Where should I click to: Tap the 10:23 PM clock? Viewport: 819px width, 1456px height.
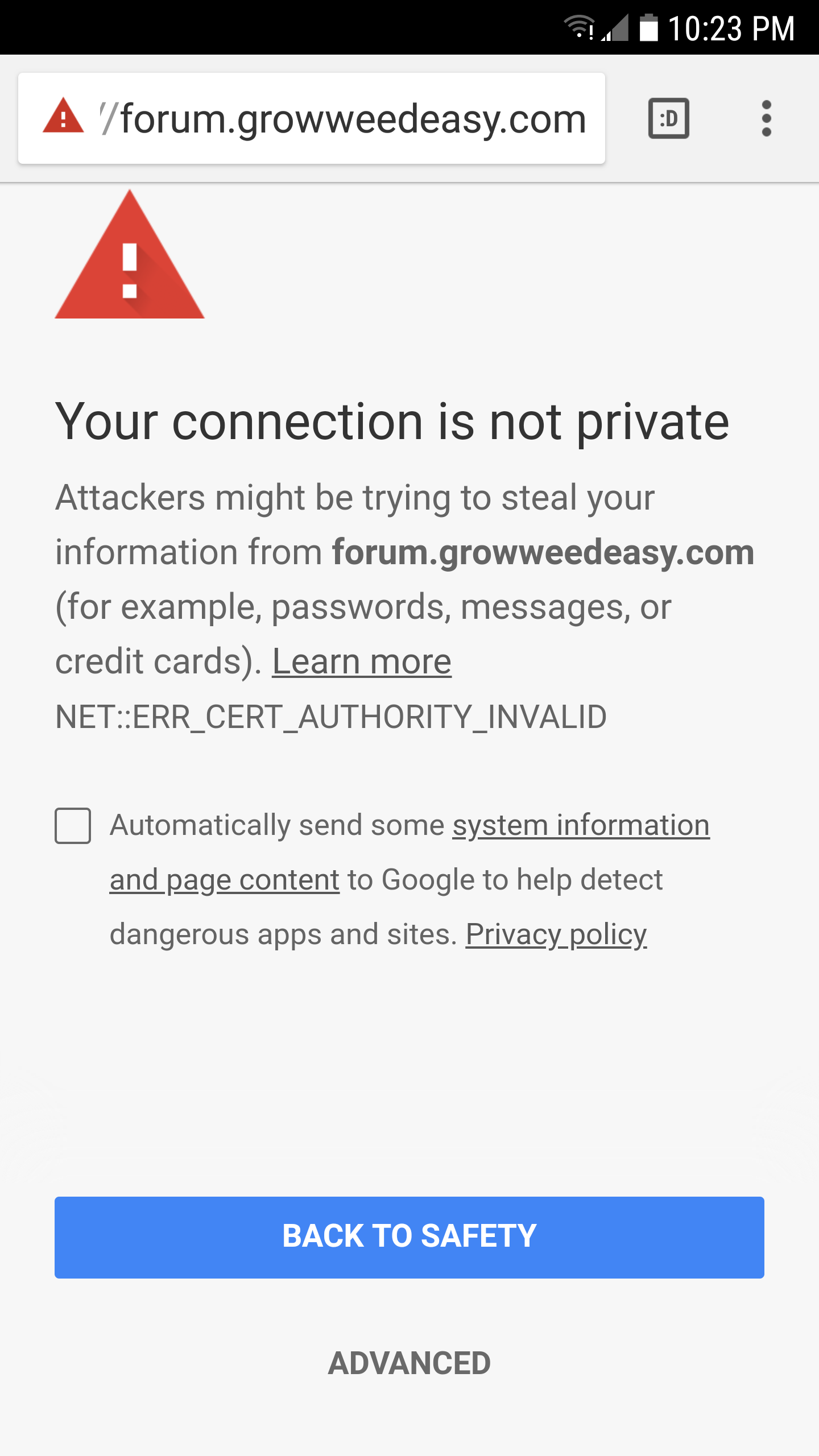[x=731, y=28]
